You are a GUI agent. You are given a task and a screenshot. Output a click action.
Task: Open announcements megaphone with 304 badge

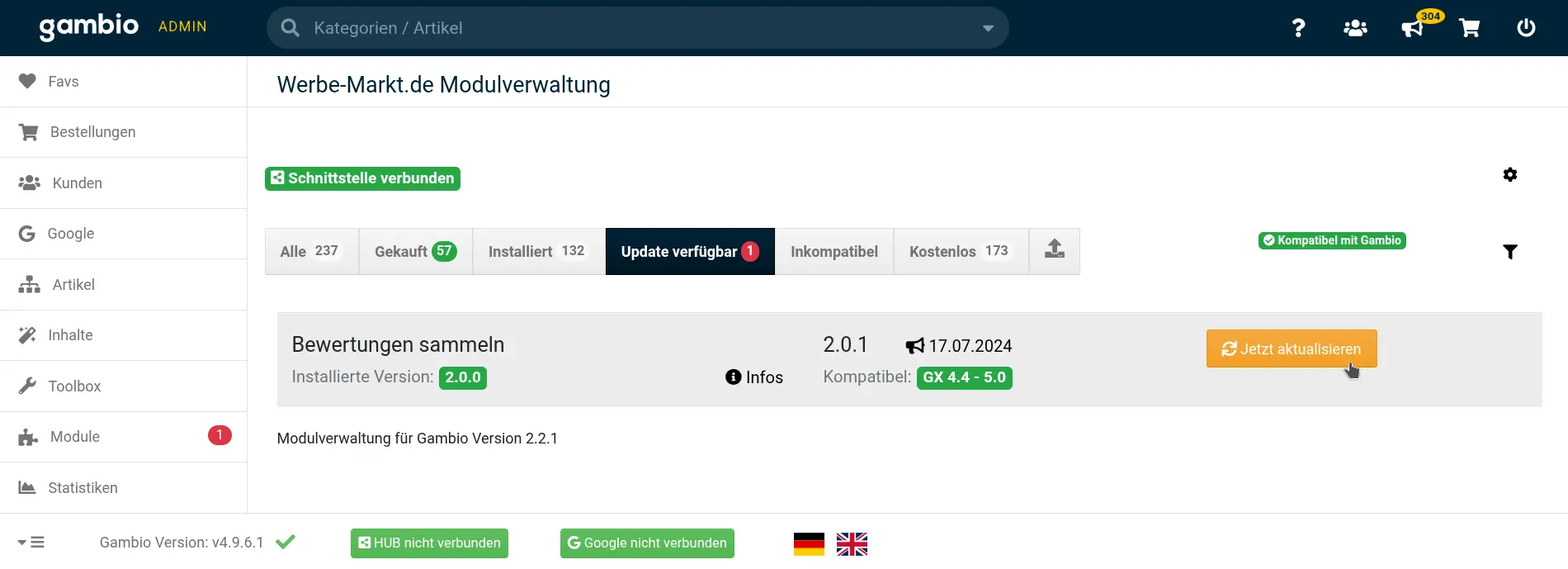[1413, 28]
